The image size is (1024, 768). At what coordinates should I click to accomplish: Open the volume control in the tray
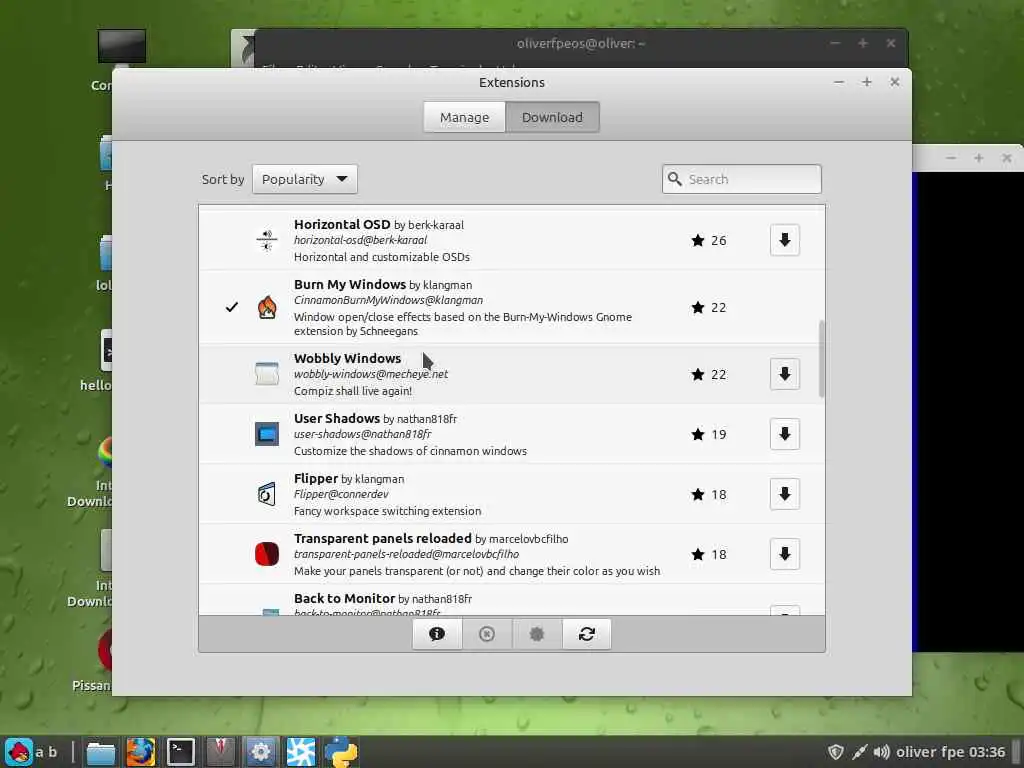click(882, 752)
